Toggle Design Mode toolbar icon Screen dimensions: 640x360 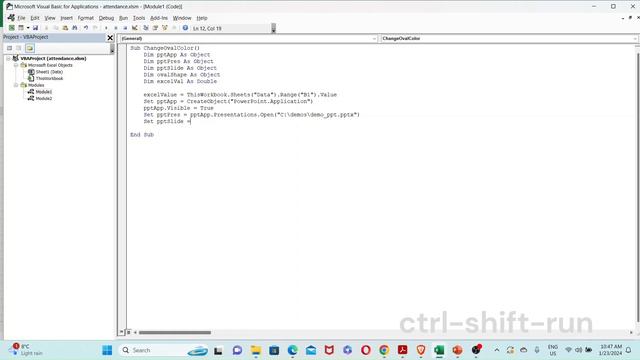[x=135, y=28]
